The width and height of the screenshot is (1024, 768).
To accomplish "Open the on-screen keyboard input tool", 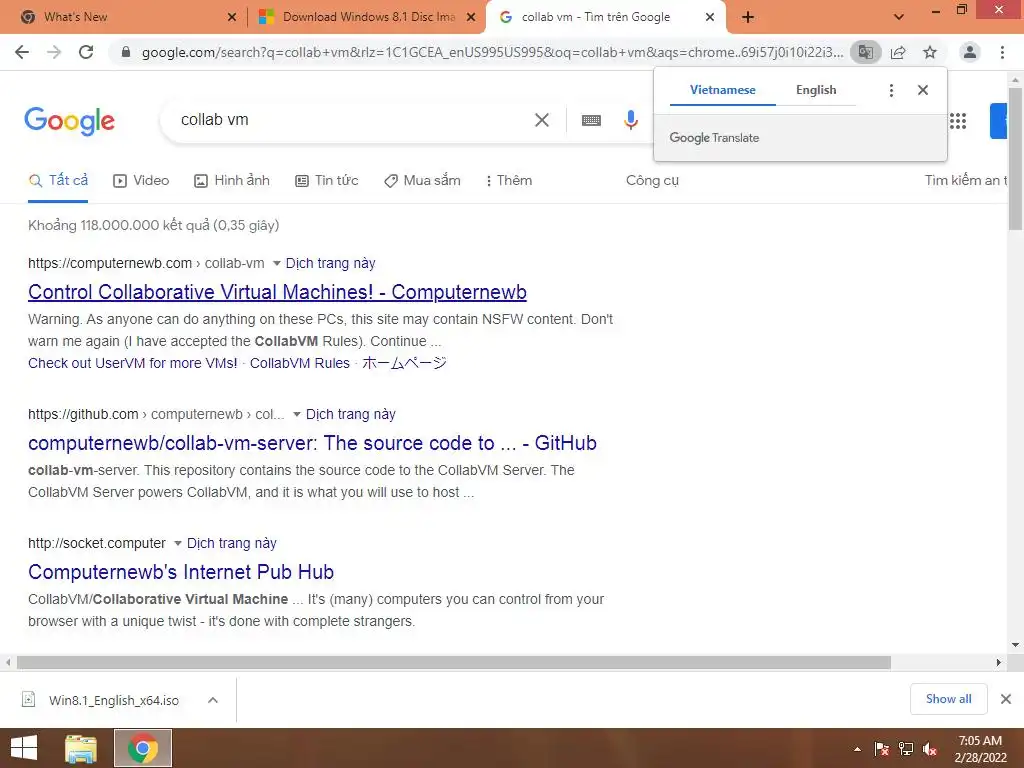I will click(x=591, y=120).
